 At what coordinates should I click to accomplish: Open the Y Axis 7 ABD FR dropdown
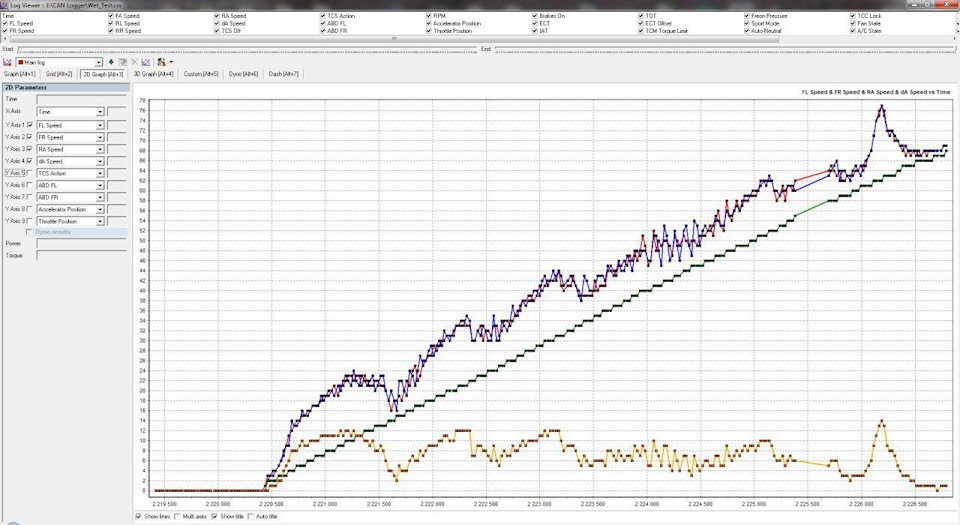(x=100, y=198)
